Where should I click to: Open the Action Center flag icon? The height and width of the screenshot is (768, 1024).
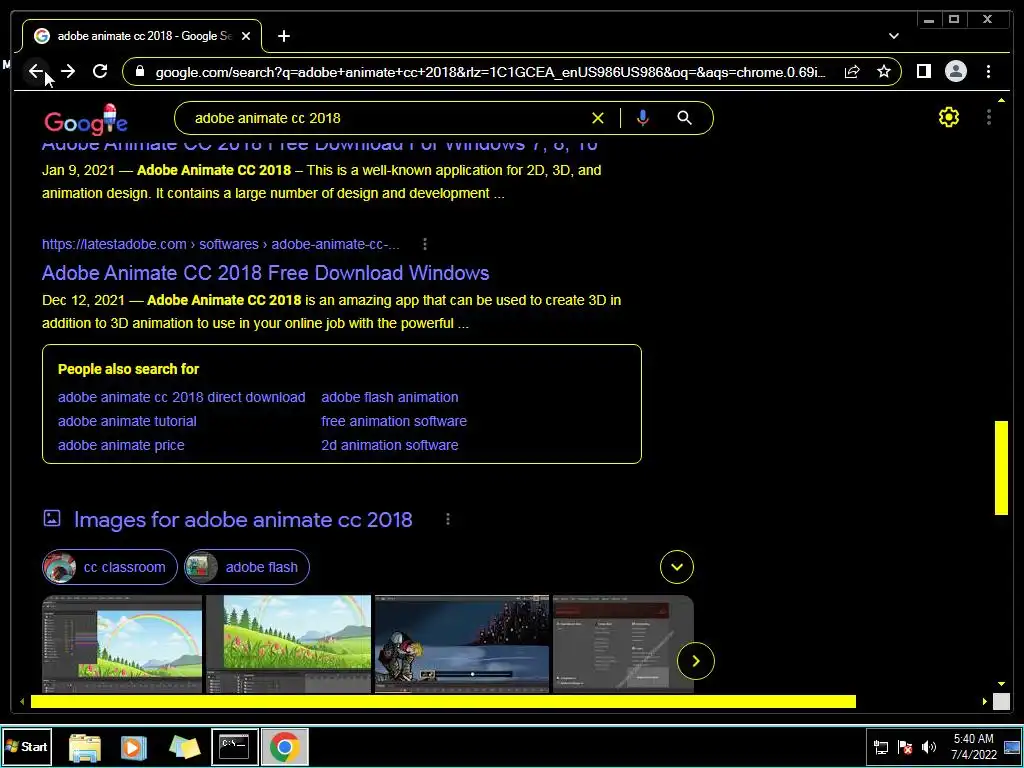point(905,747)
